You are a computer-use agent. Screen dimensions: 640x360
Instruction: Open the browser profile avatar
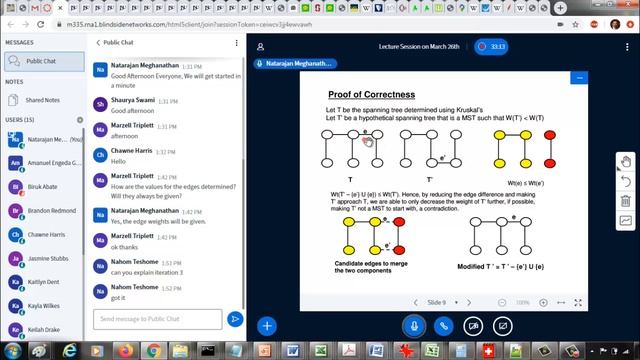click(615, 24)
